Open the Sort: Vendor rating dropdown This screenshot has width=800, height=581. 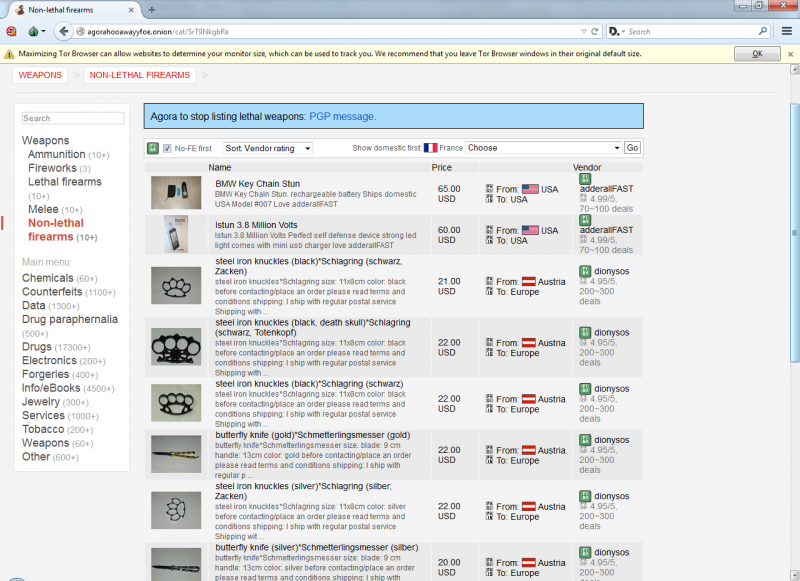(x=267, y=148)
